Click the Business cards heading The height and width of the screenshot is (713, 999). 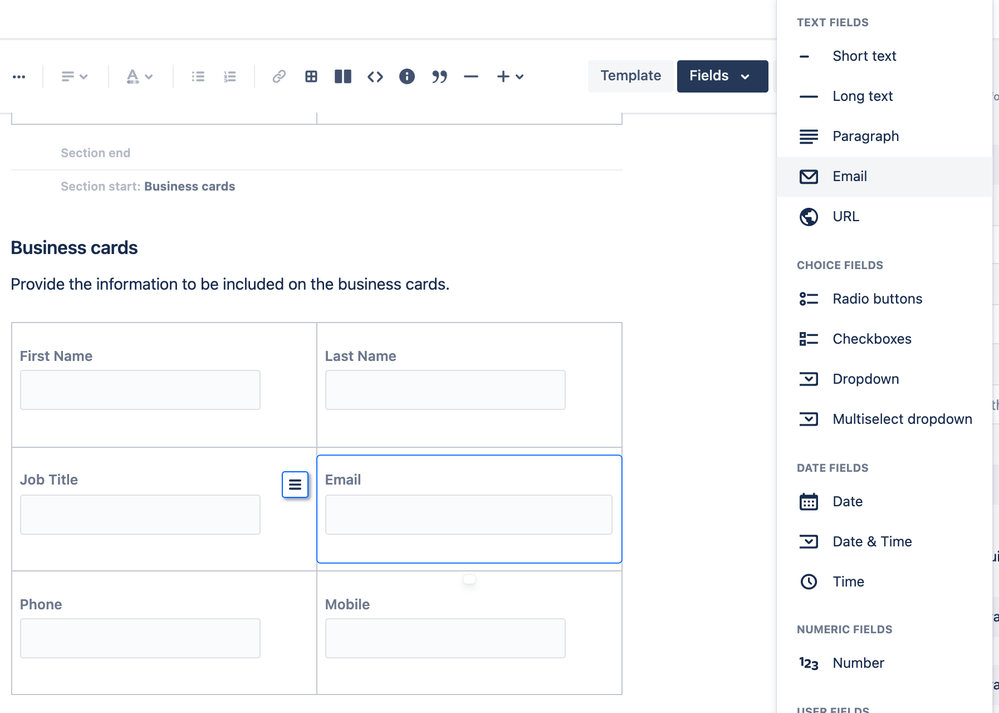[75, 248]
